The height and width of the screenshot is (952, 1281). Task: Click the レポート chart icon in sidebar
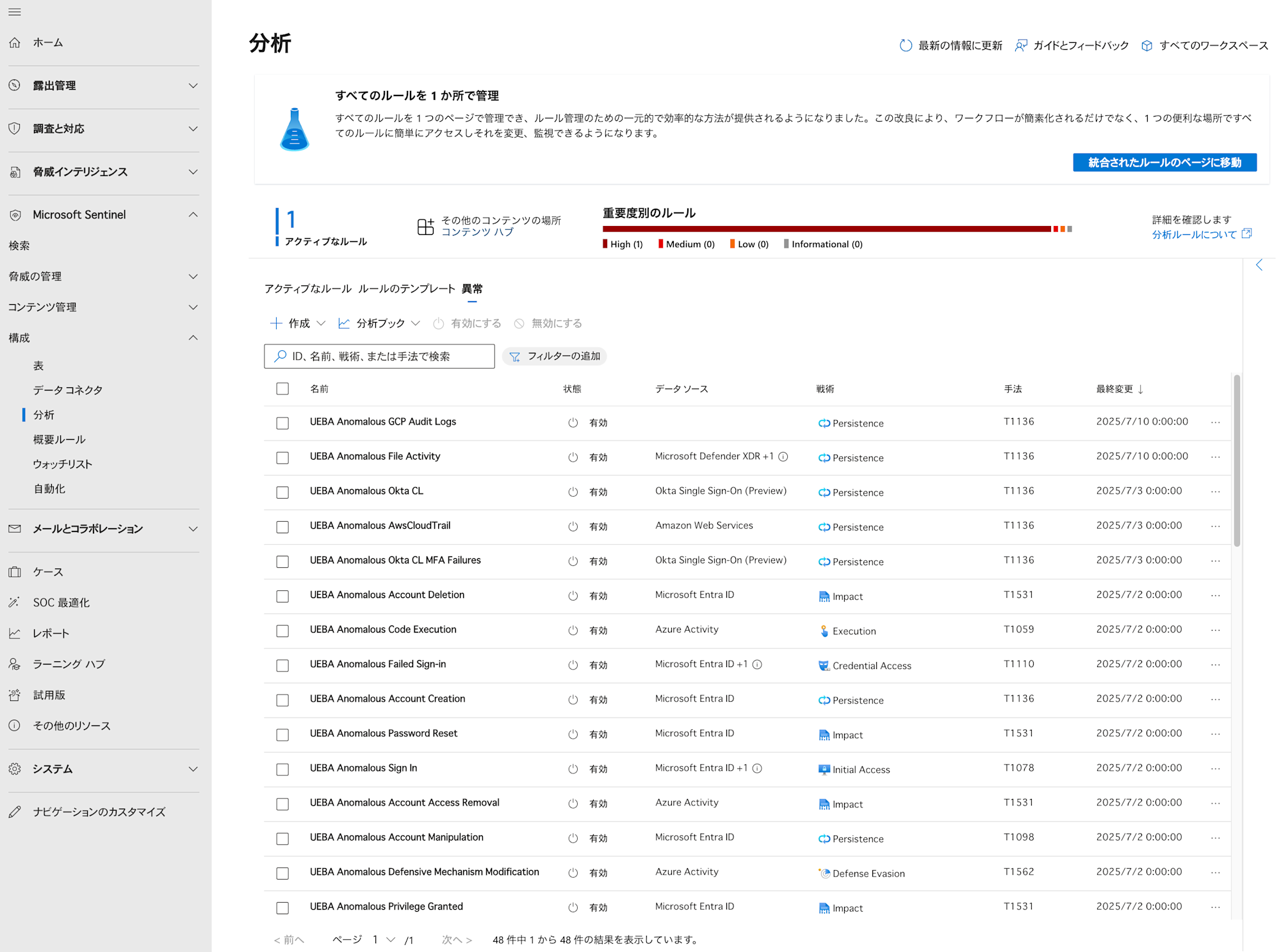[x=15, y=633]
